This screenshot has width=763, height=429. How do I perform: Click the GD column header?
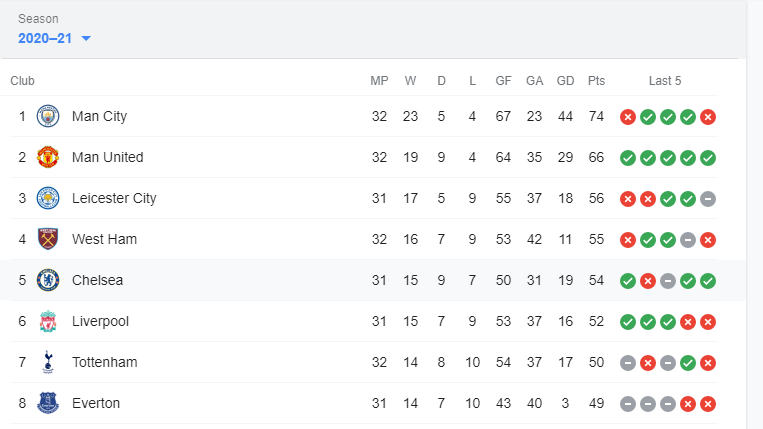(x=565, y=81)
